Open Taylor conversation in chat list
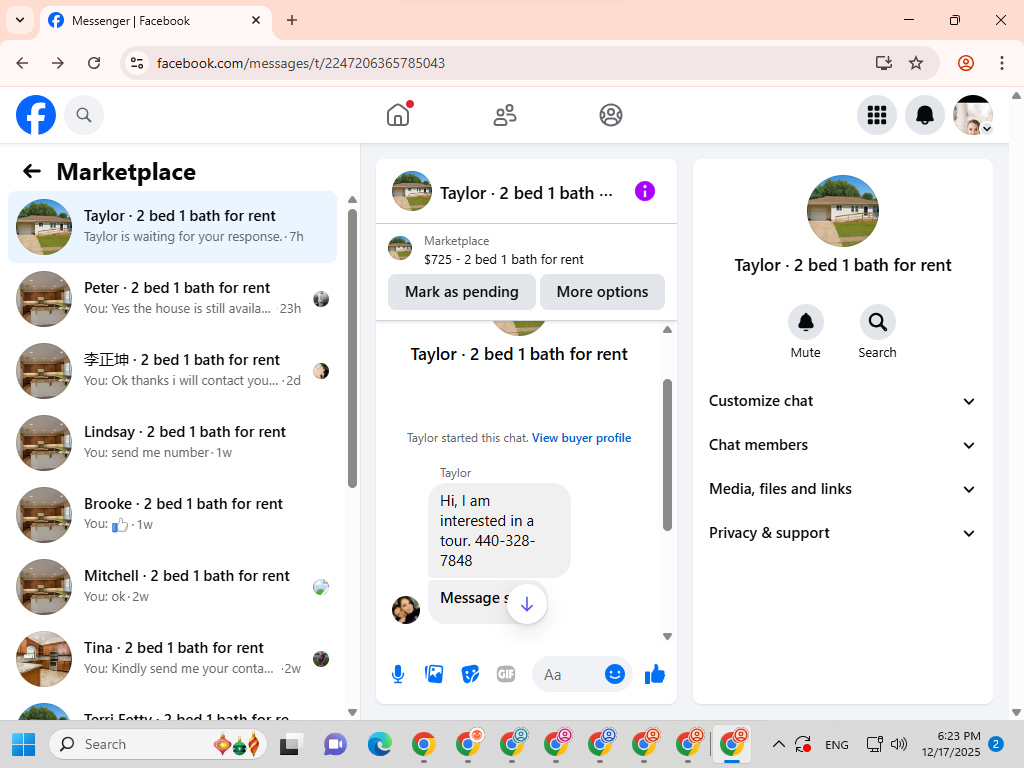Viewport: 1024px width, 768px height. coord(172,227)
